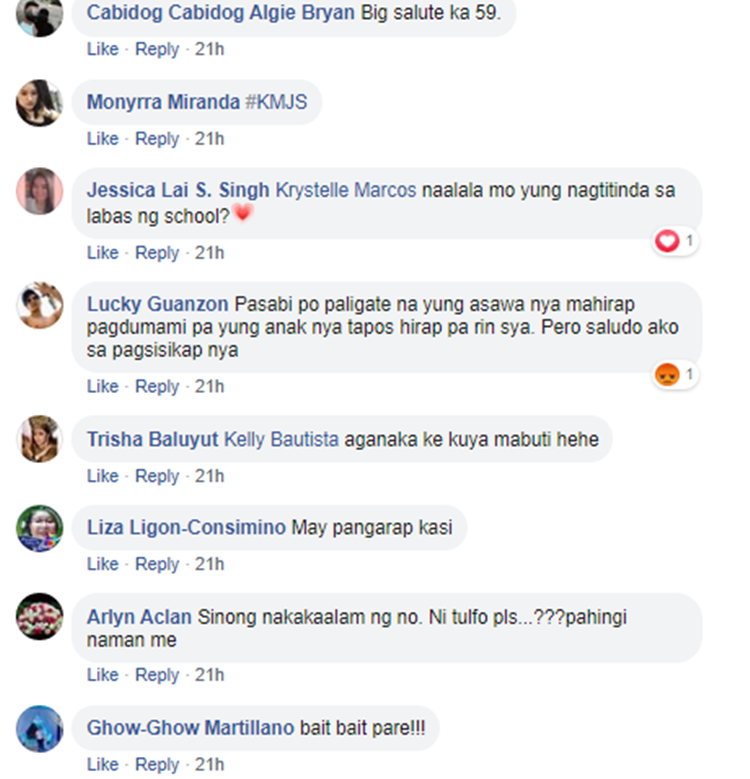
Task: Like Lucky Guanzon's comment
Action: click(x=103, y=387)
